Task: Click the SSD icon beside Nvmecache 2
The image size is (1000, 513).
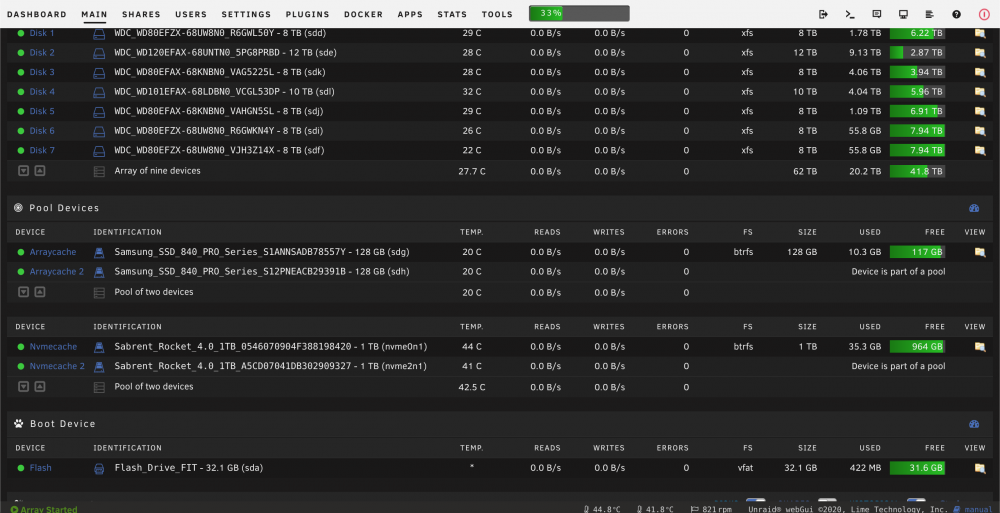Action: click(x=99, y=367)
